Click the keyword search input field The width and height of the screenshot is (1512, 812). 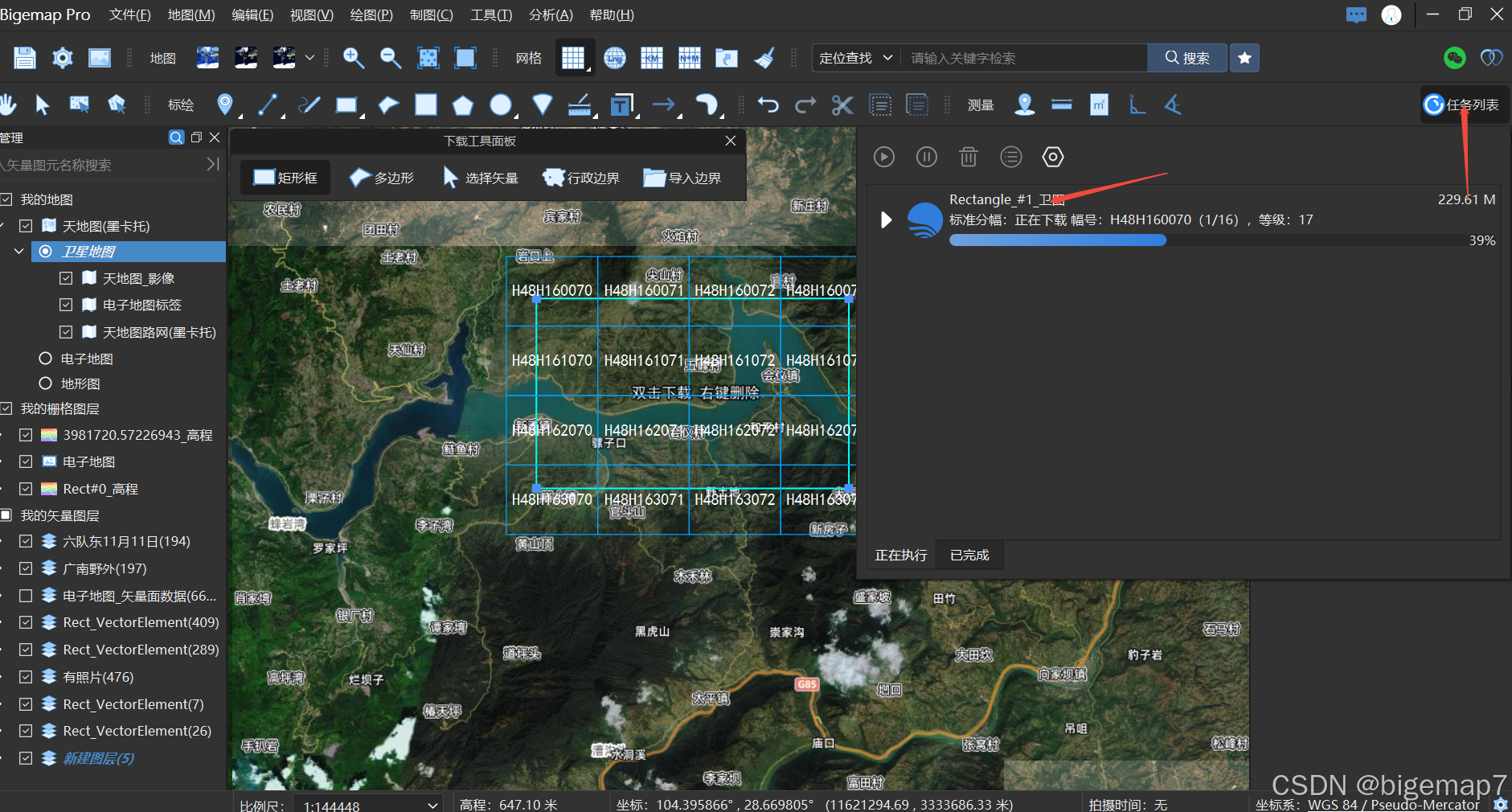(x=1023, y=58)
